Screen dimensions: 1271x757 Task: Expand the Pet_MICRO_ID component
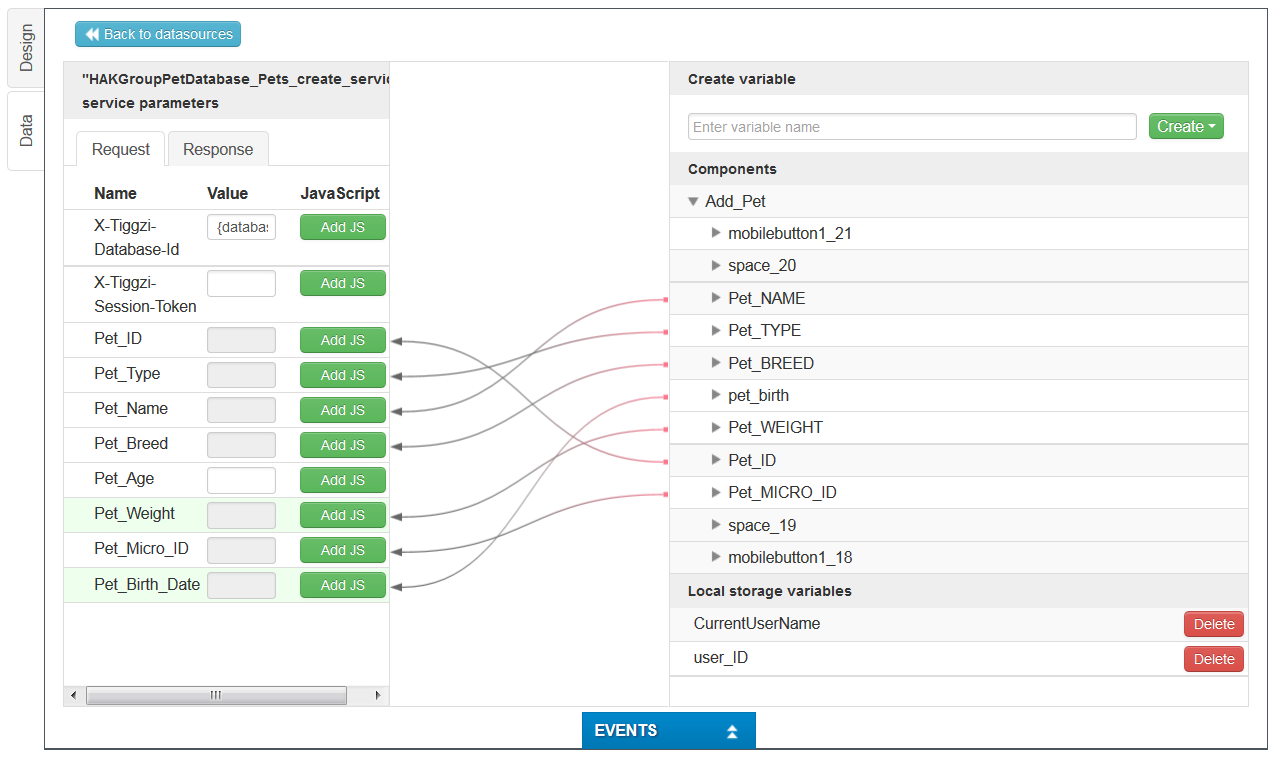pyautogui.click(x=715, y=492)
